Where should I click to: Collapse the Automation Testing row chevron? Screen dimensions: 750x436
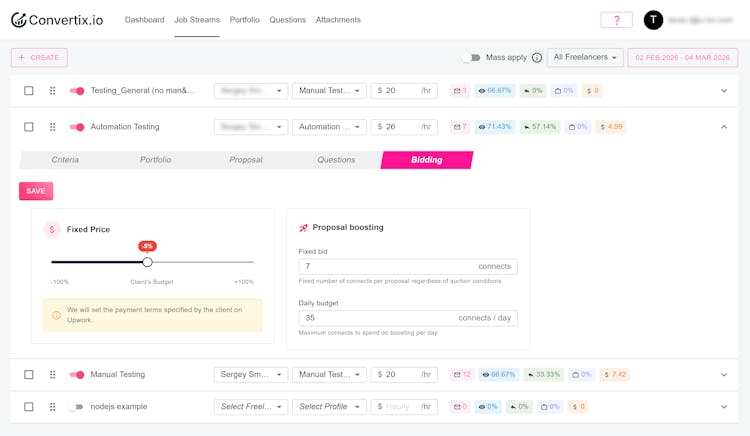coord(724,127)
